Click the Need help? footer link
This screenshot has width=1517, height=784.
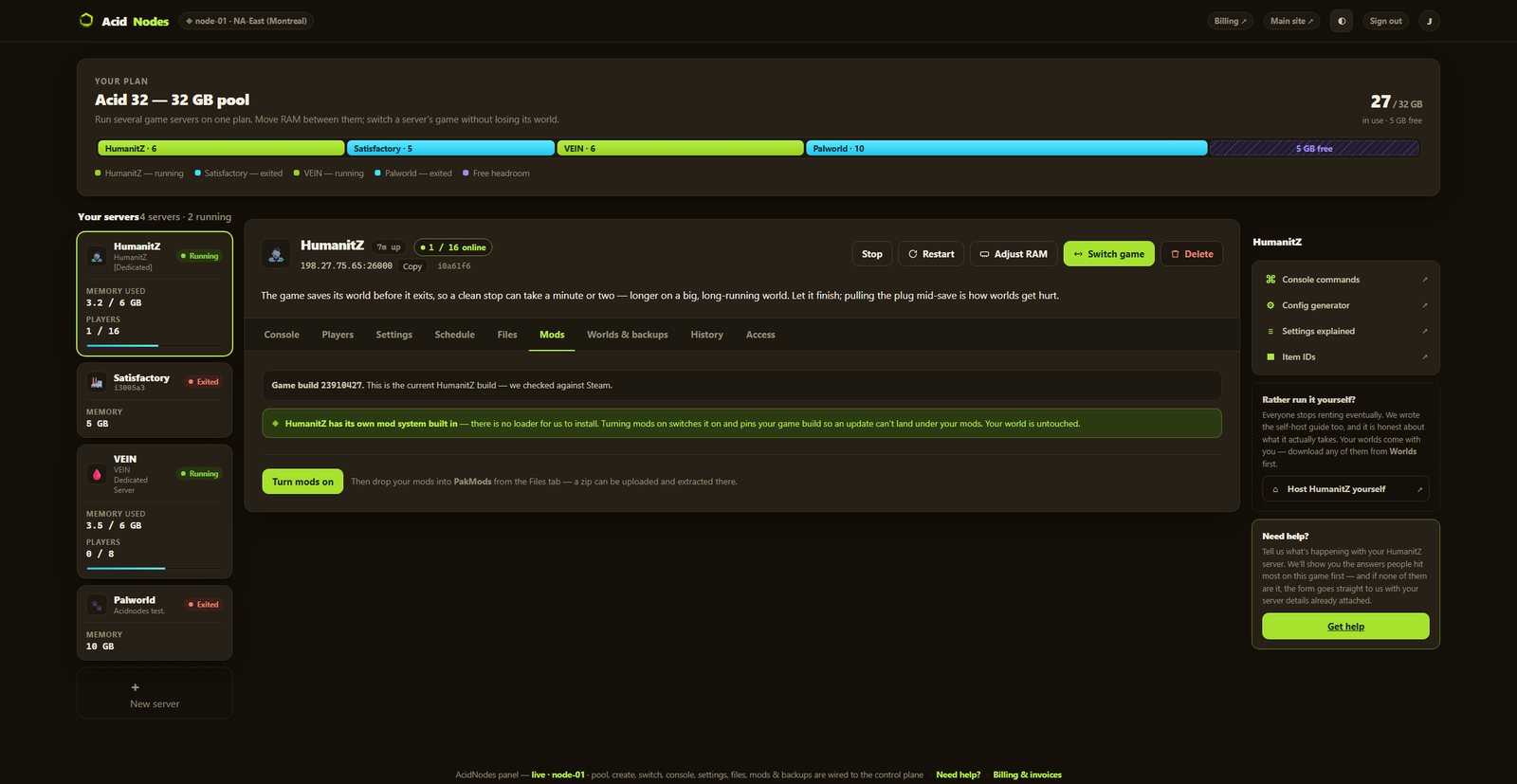pos(959,775)
